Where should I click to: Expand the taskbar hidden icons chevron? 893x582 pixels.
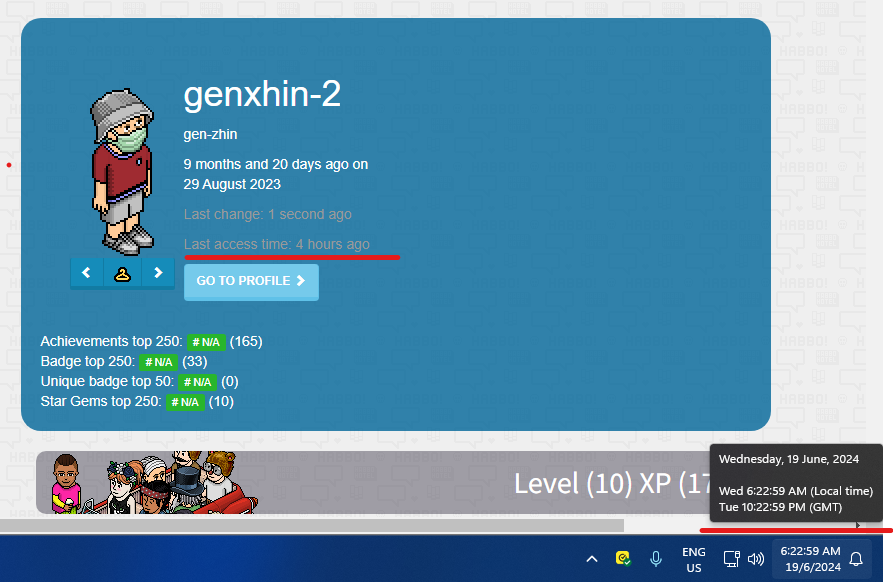pyautogui.click(x=592, y=559)
